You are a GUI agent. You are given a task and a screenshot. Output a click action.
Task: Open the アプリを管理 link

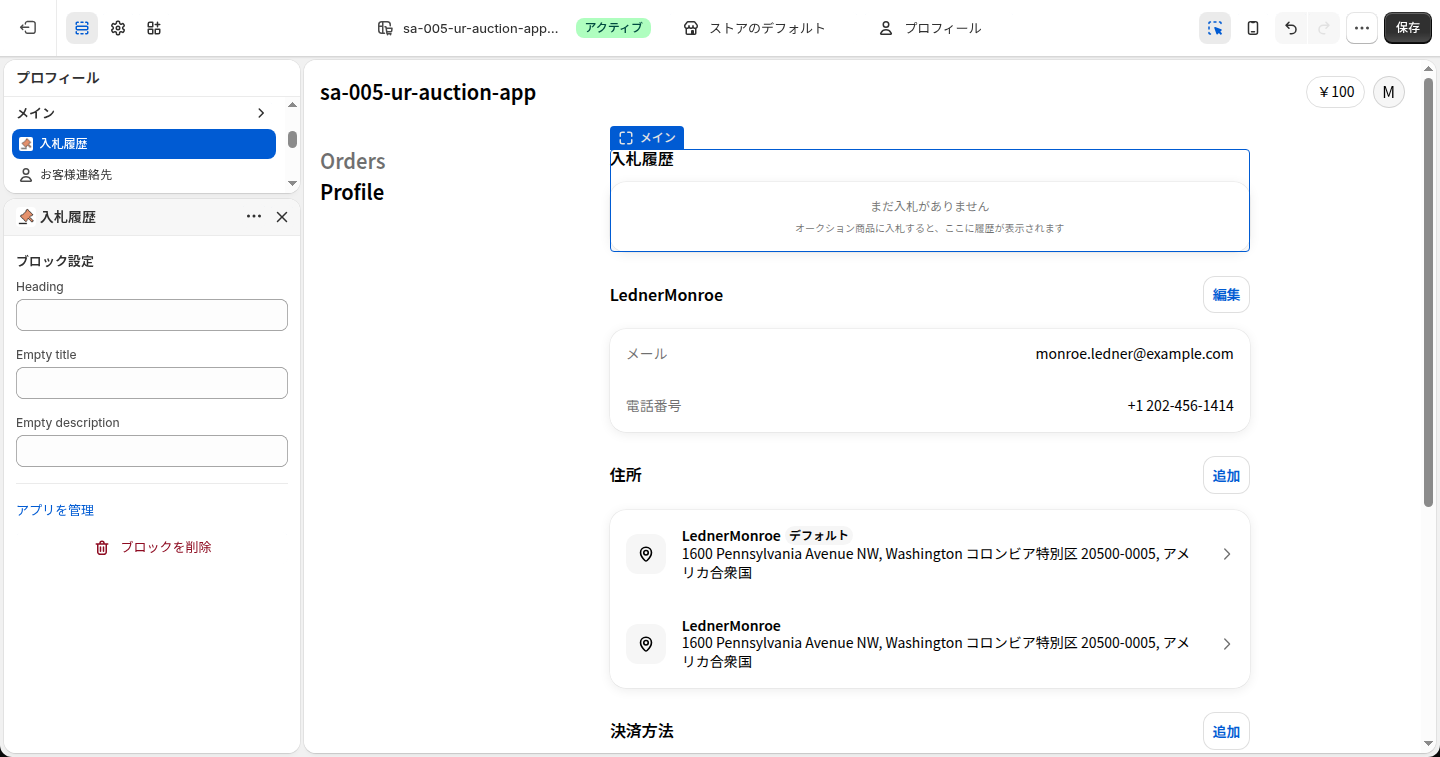coord(55,510)
